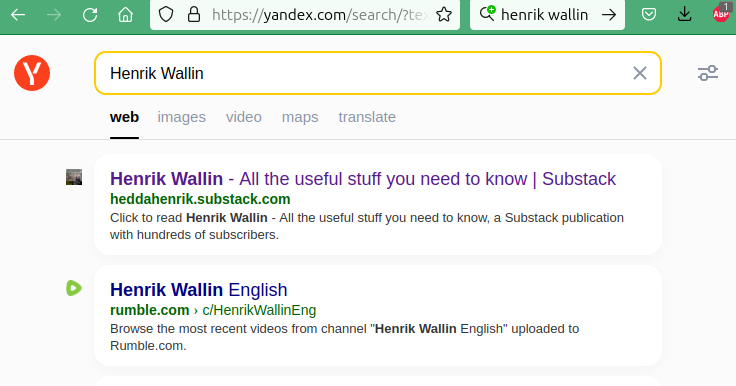Switch to the video tab
The image size is (736, 386).
(x=244, y=117)
